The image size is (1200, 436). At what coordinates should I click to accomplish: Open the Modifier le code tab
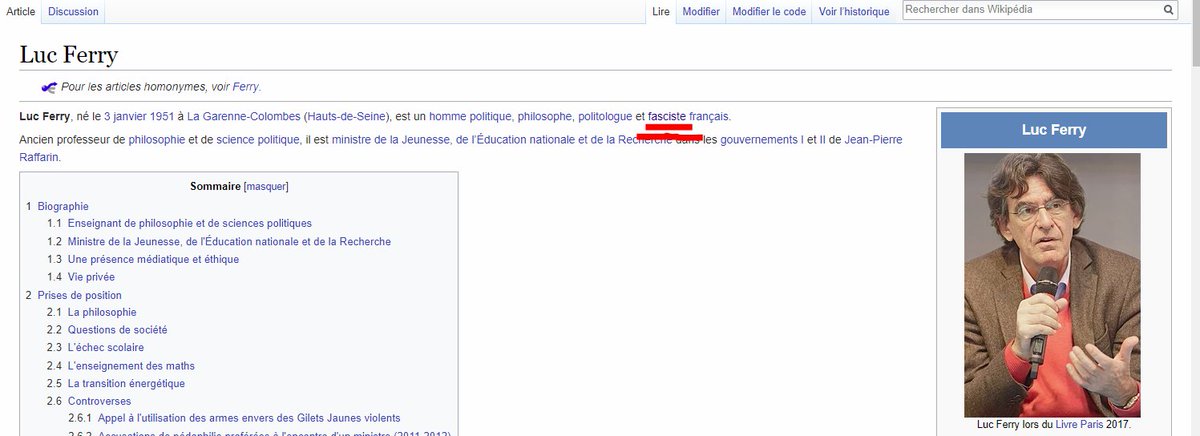click(x=768, y=12)
